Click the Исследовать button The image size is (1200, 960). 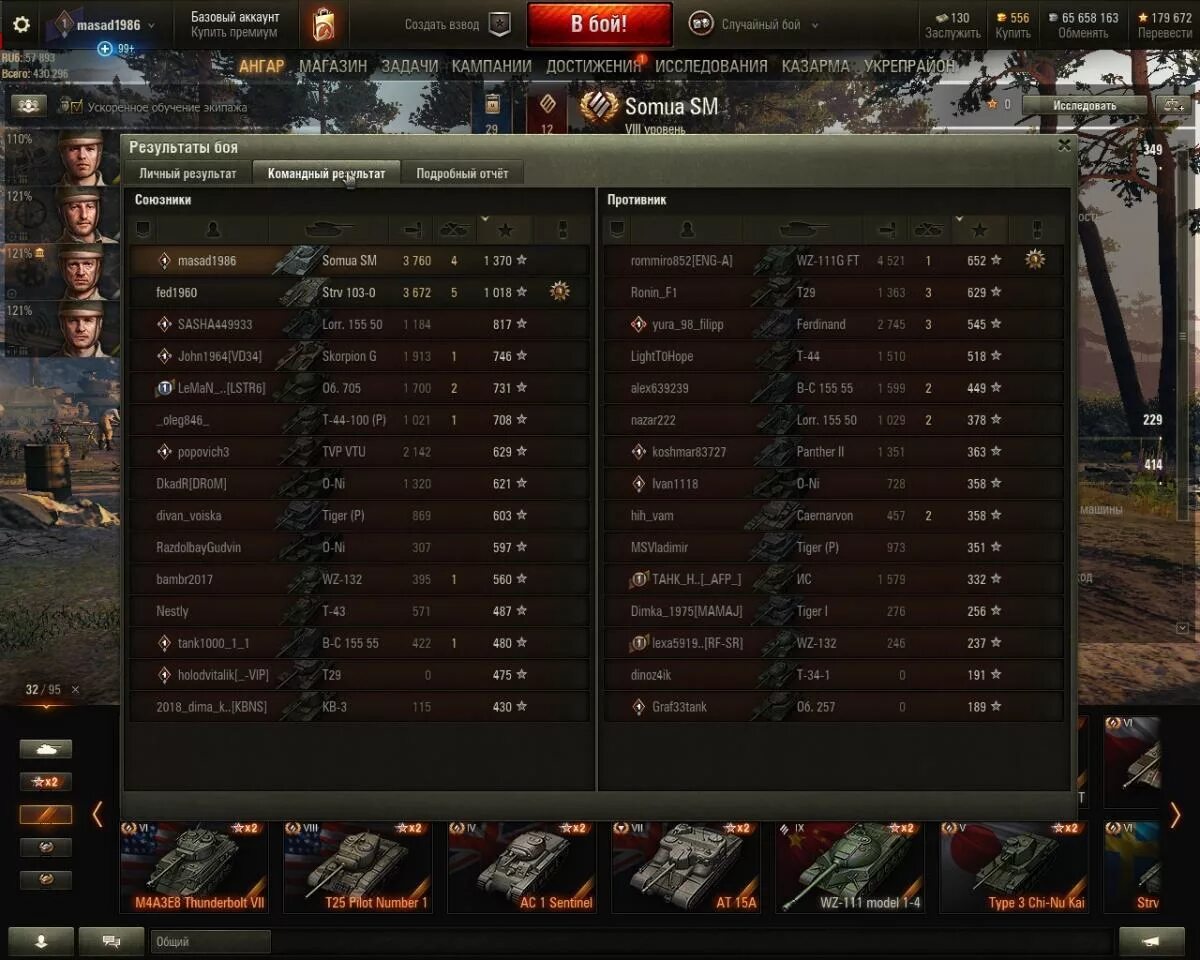[x=1084, y=105]
